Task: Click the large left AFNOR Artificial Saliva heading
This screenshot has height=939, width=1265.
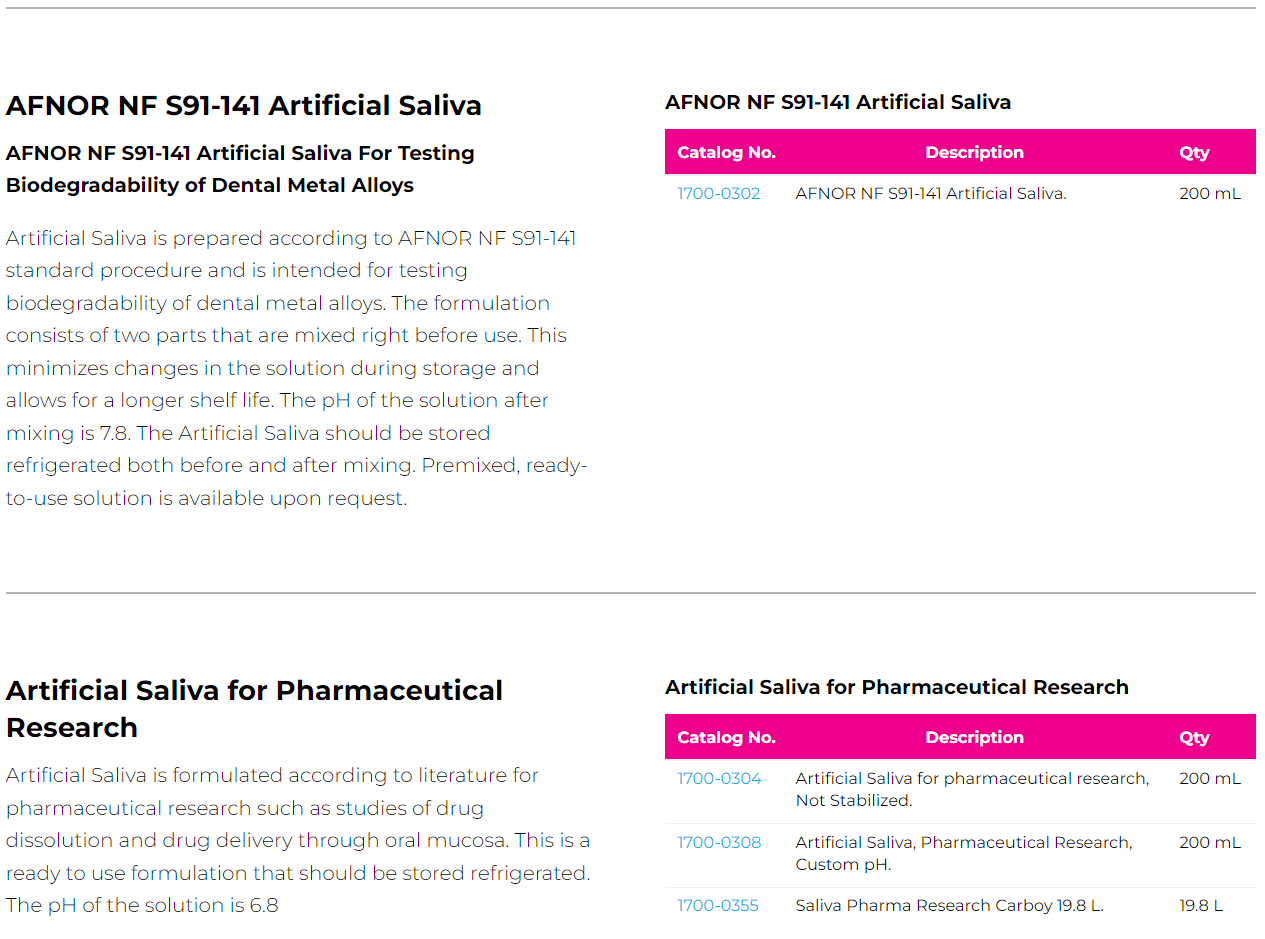Action: click(244, 106)
